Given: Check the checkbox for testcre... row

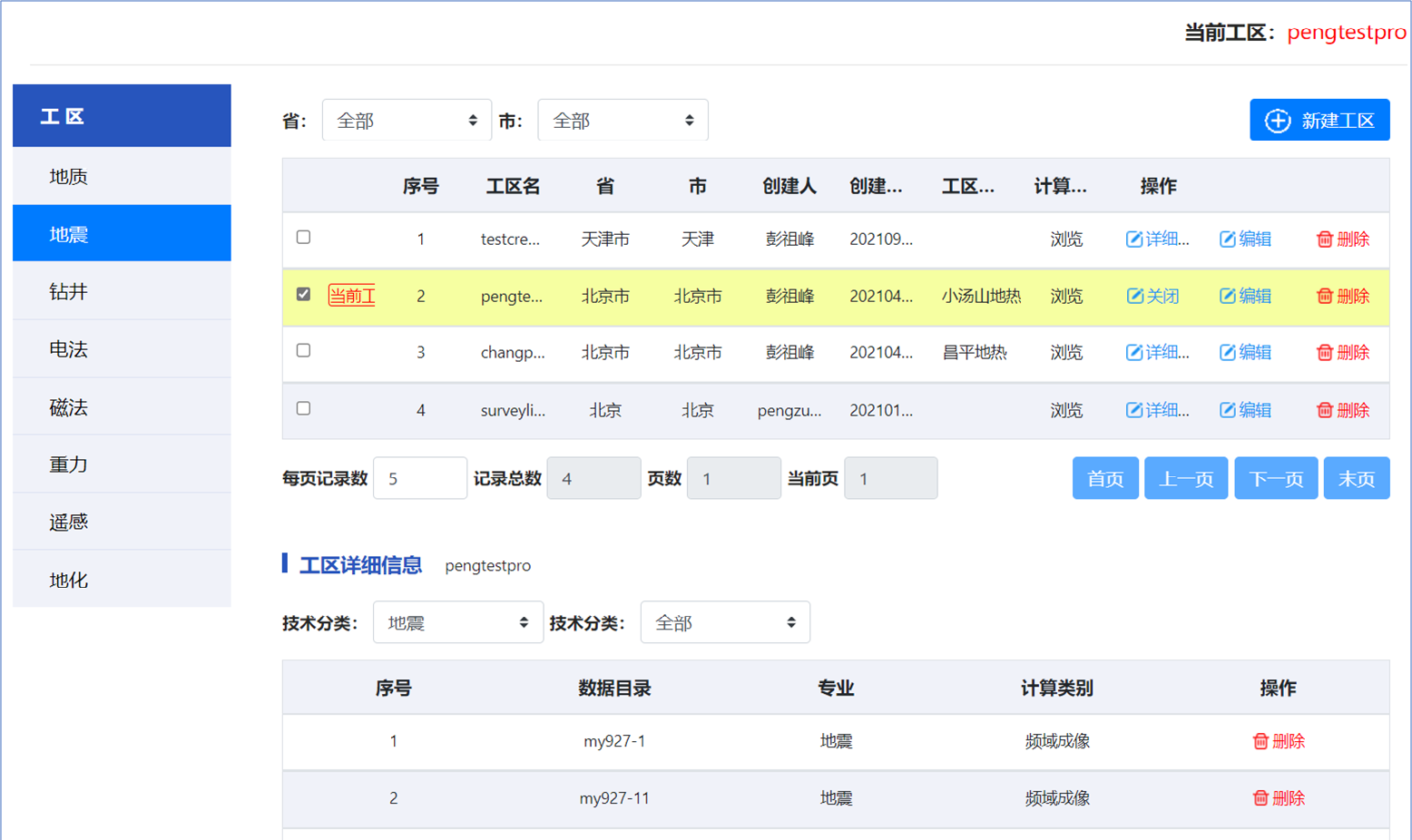Looking at the screenshot, I should 304,238.
